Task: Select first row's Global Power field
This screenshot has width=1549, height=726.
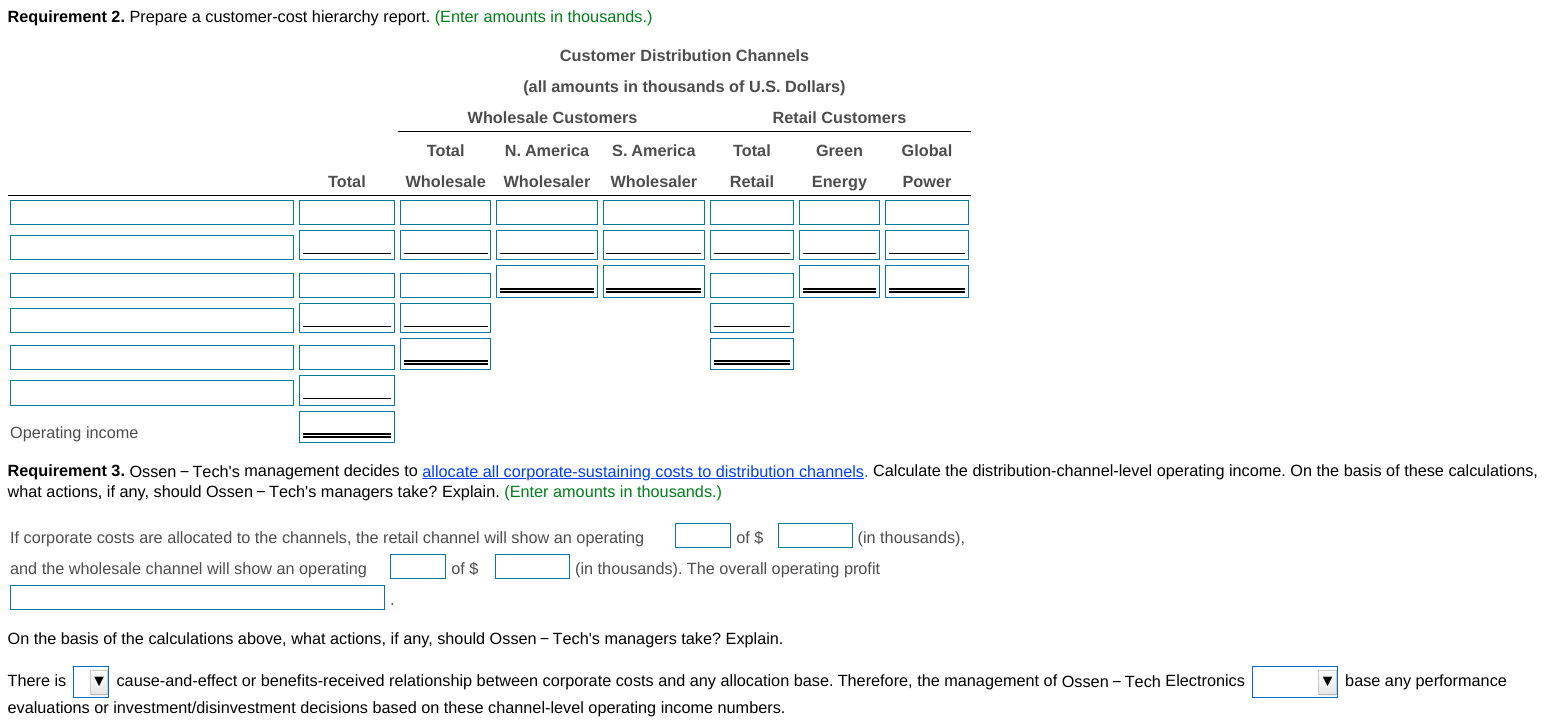Action: (x=927, y=213)
